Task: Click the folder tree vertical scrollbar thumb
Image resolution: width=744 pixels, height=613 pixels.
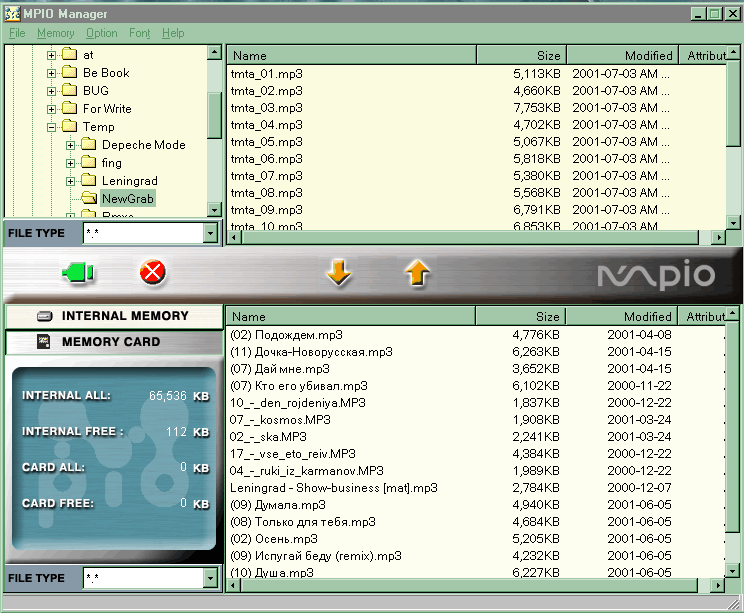Action: click(214, 115)
